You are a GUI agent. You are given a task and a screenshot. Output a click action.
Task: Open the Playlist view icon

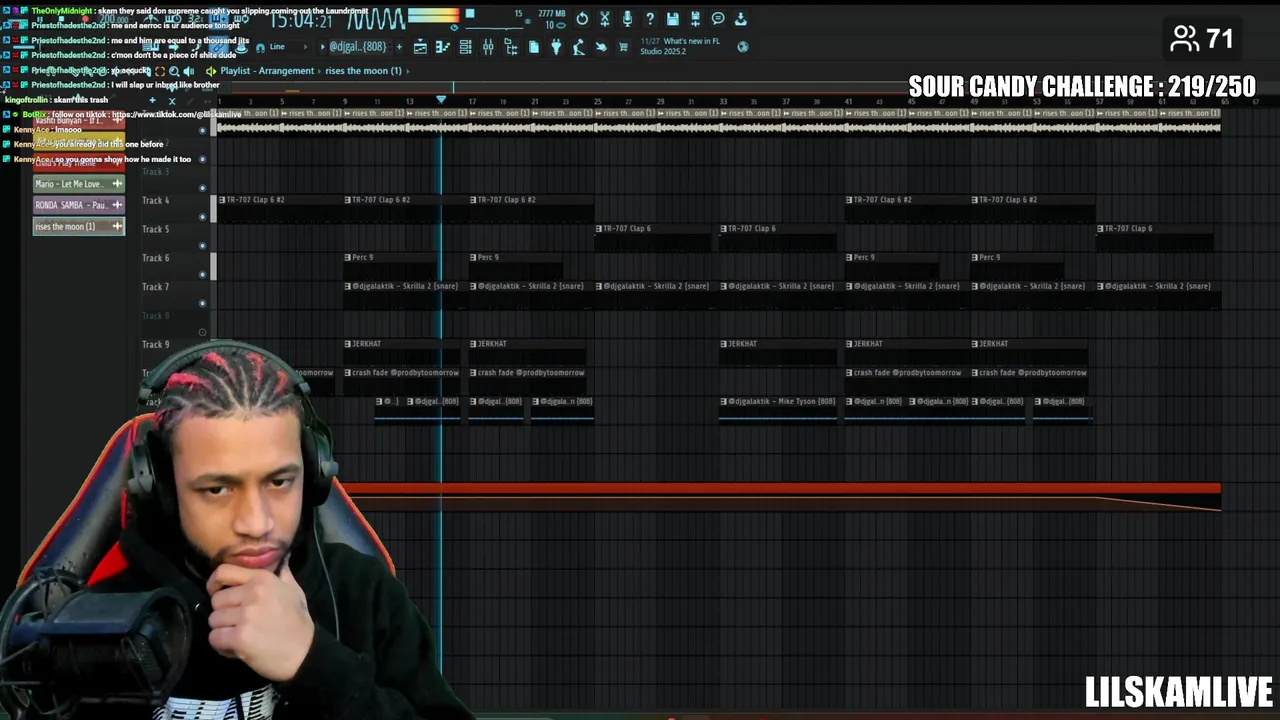[x=420, y=47]
